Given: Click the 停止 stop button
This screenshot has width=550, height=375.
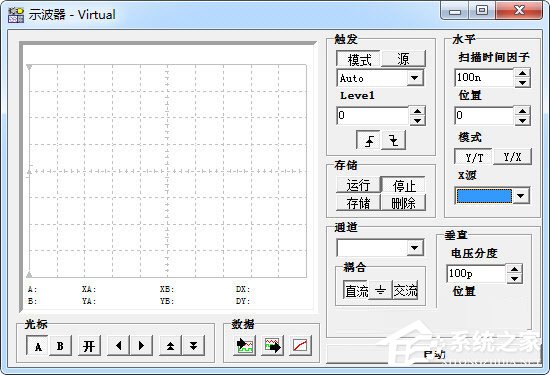Looking at the screenshot, I should point(403,185).
